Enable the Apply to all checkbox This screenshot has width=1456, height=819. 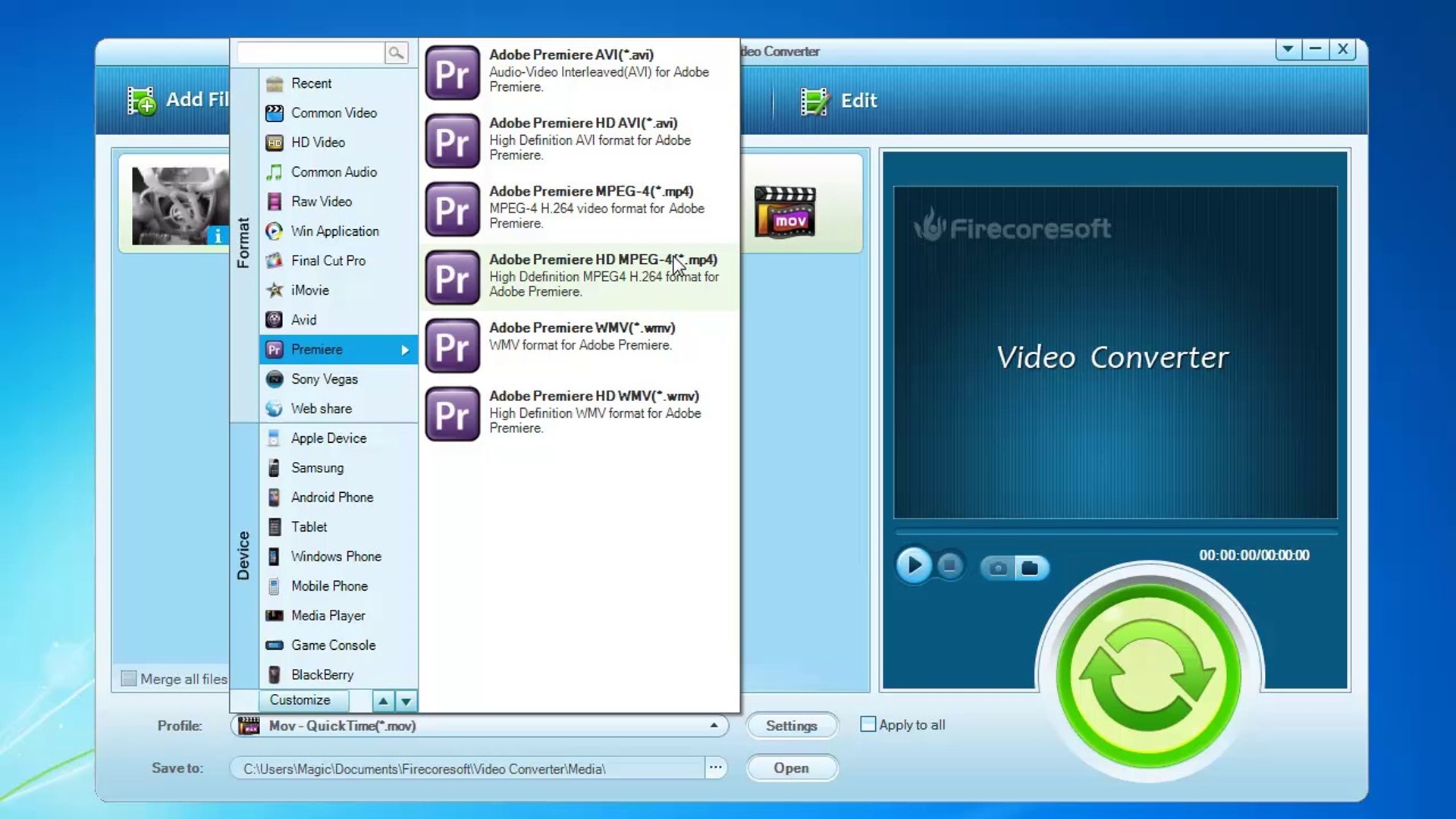pos(867,724)
